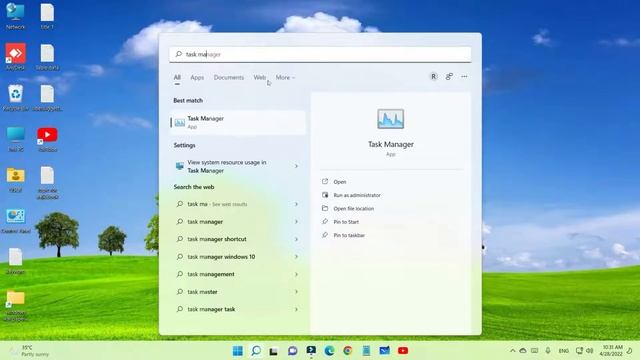Image resolution: width=640 pixels, height=360 pixels.
Task: Open Task View on taskbar
Action: [x=274, y=351]
